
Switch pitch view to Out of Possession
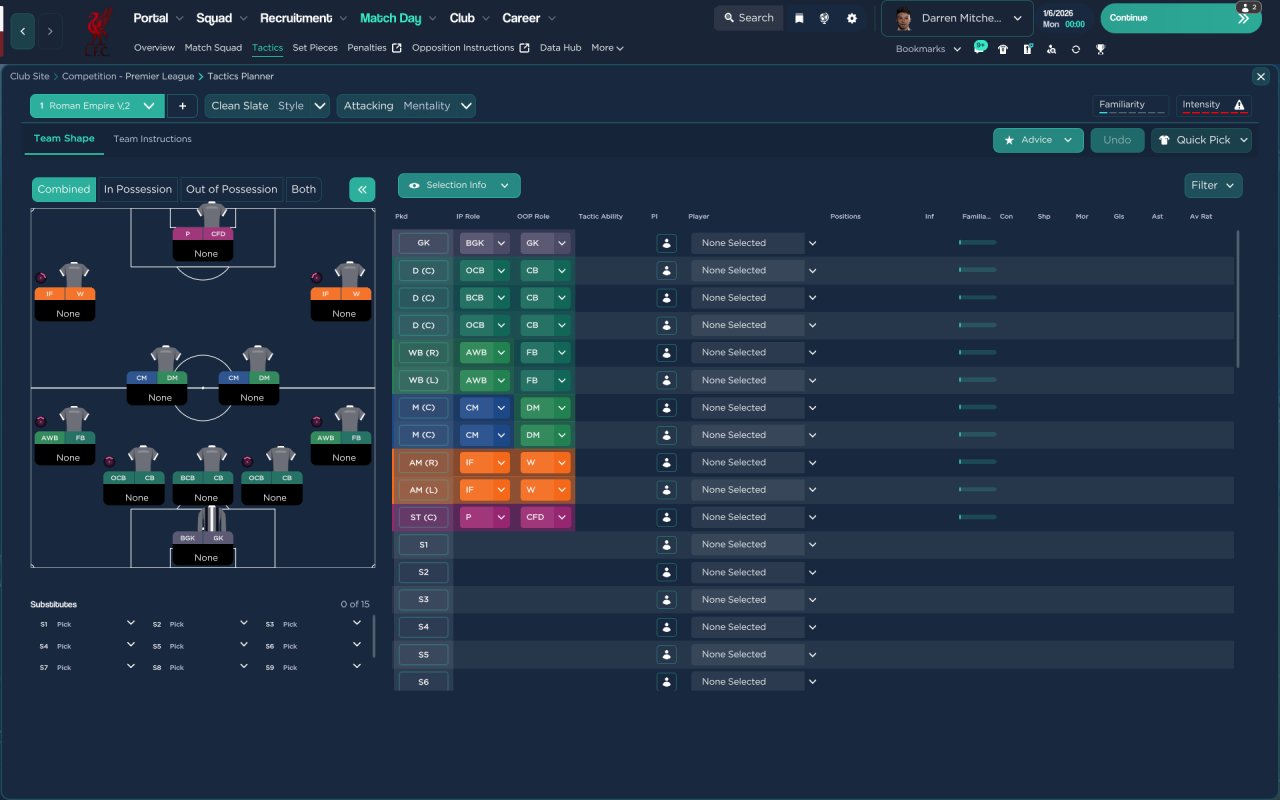click(232, 189)
